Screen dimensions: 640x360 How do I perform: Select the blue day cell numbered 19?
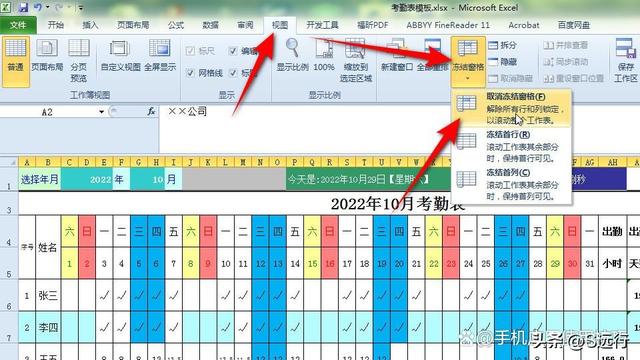(x=382, y=263)
